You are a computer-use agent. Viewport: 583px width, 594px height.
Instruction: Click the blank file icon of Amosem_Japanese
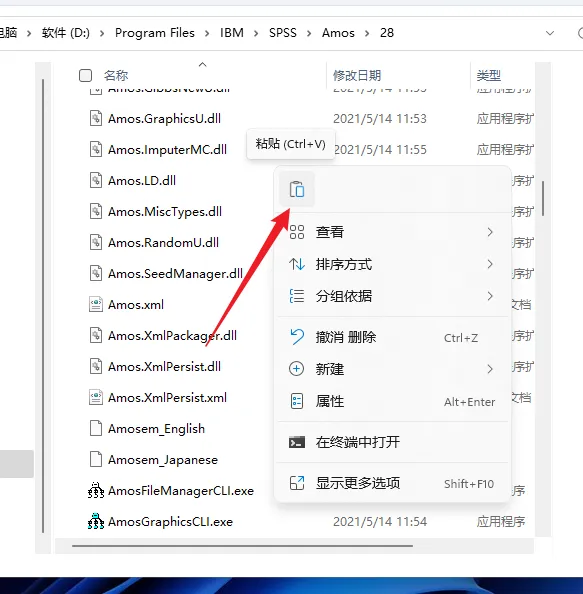[x=96, y=460]
